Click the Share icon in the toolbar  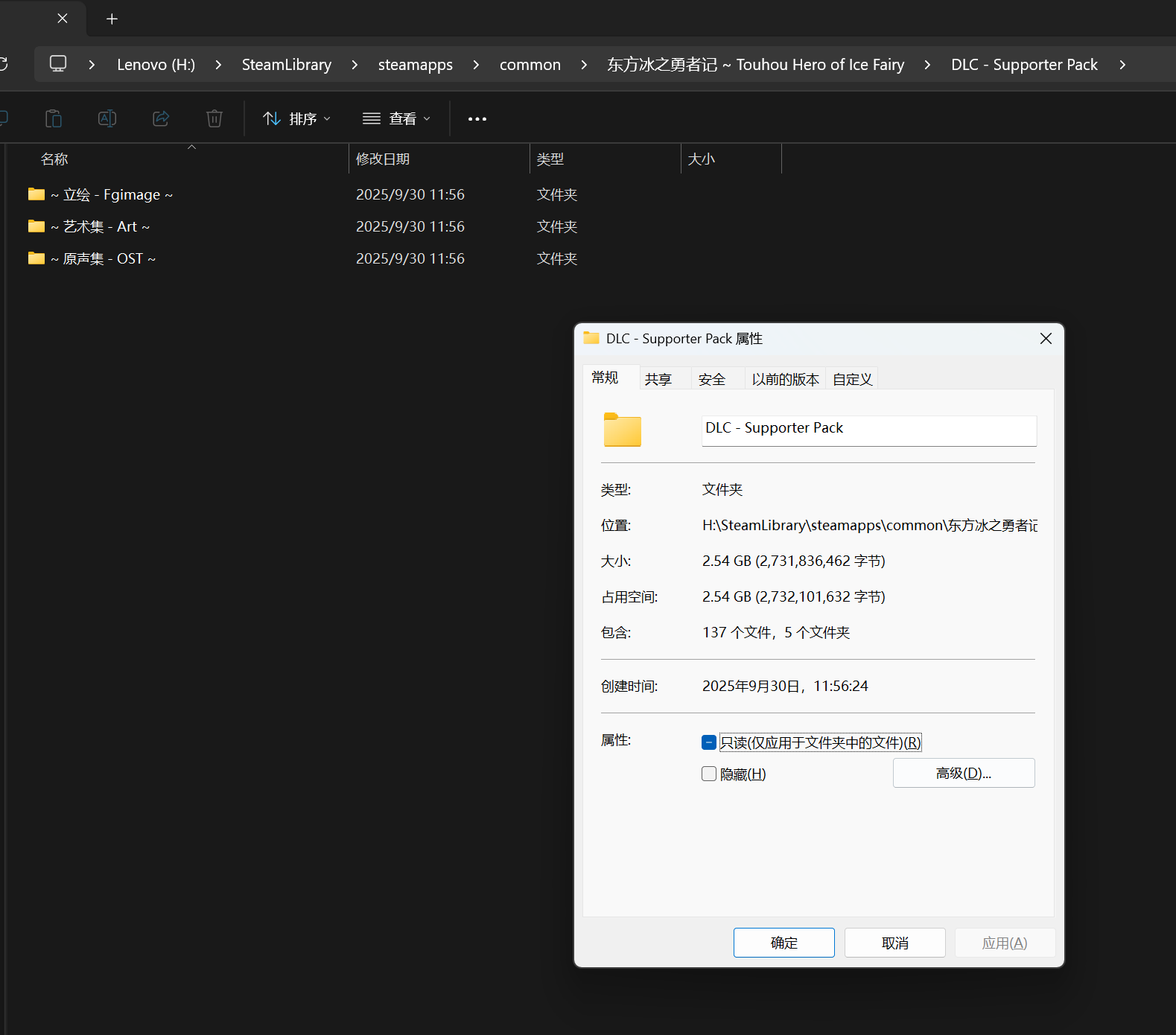[161, 118]
